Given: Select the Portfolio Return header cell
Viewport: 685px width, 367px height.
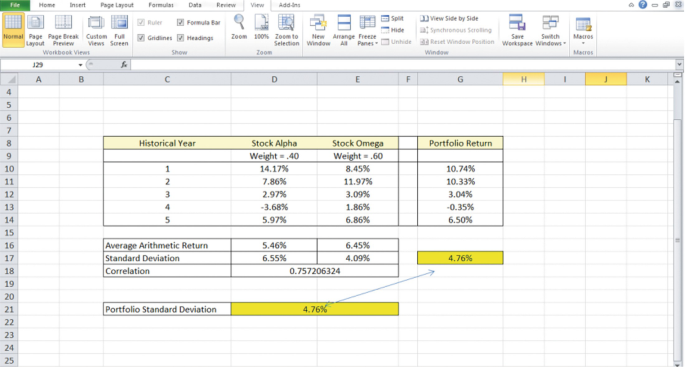Looking at the screenshot, I should click(460, 143).
